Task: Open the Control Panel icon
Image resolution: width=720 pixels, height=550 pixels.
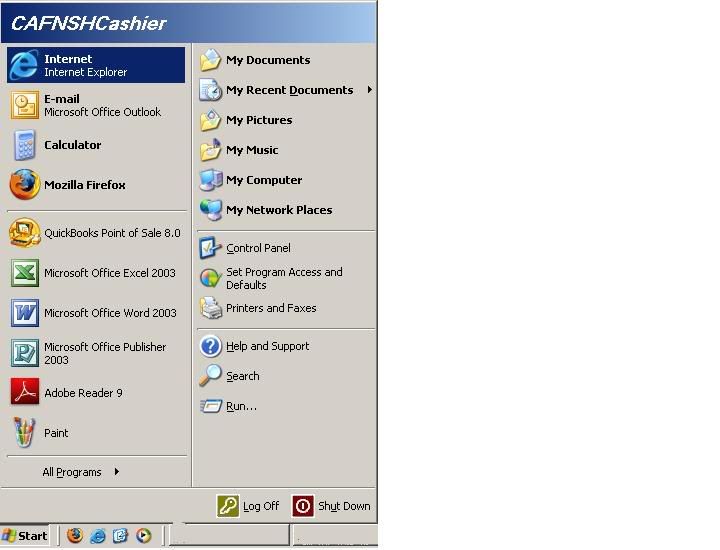Action: 211,248
